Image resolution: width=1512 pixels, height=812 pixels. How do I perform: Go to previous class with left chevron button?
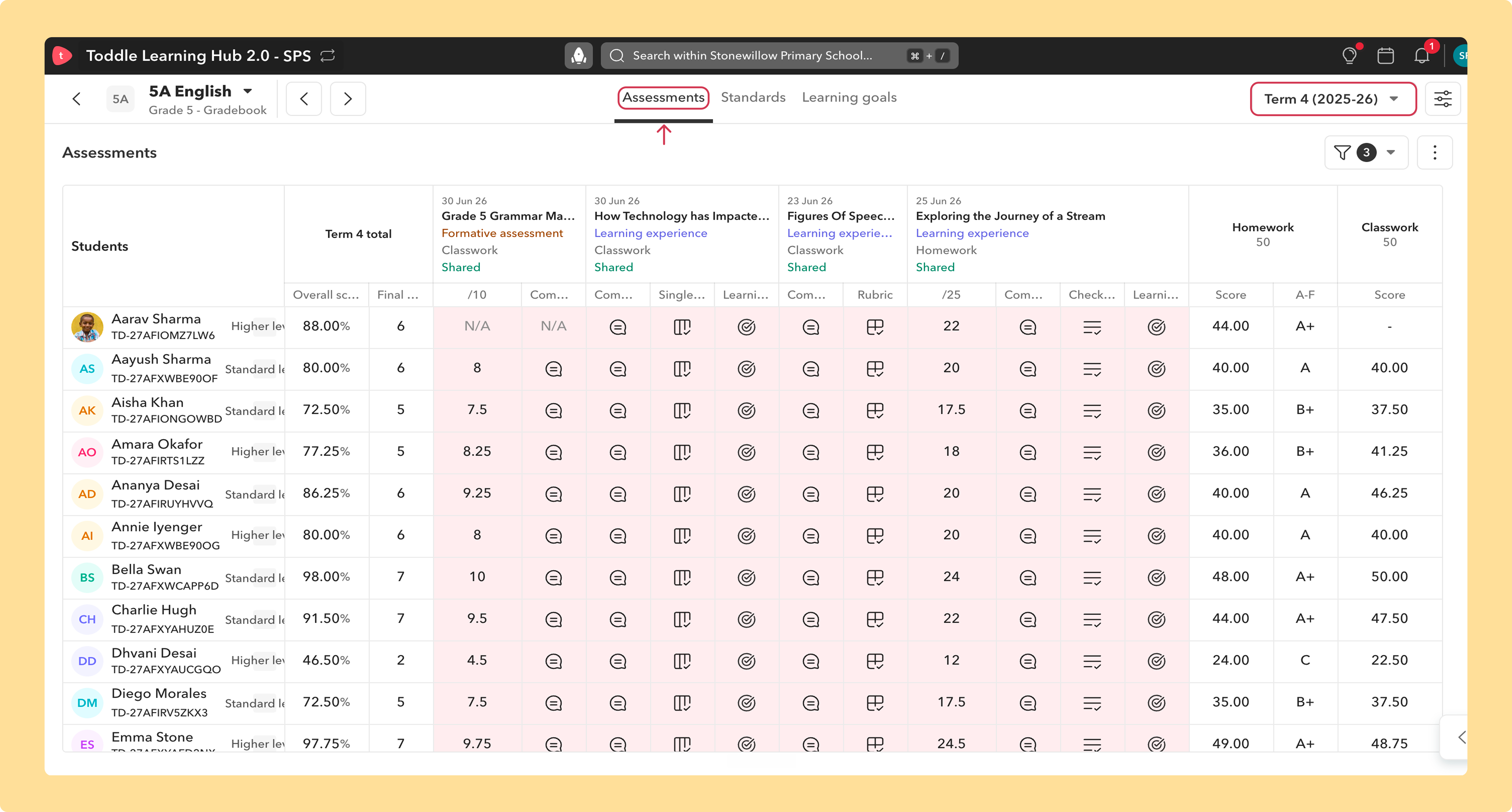pyautogui.click(x=303, y=99)
